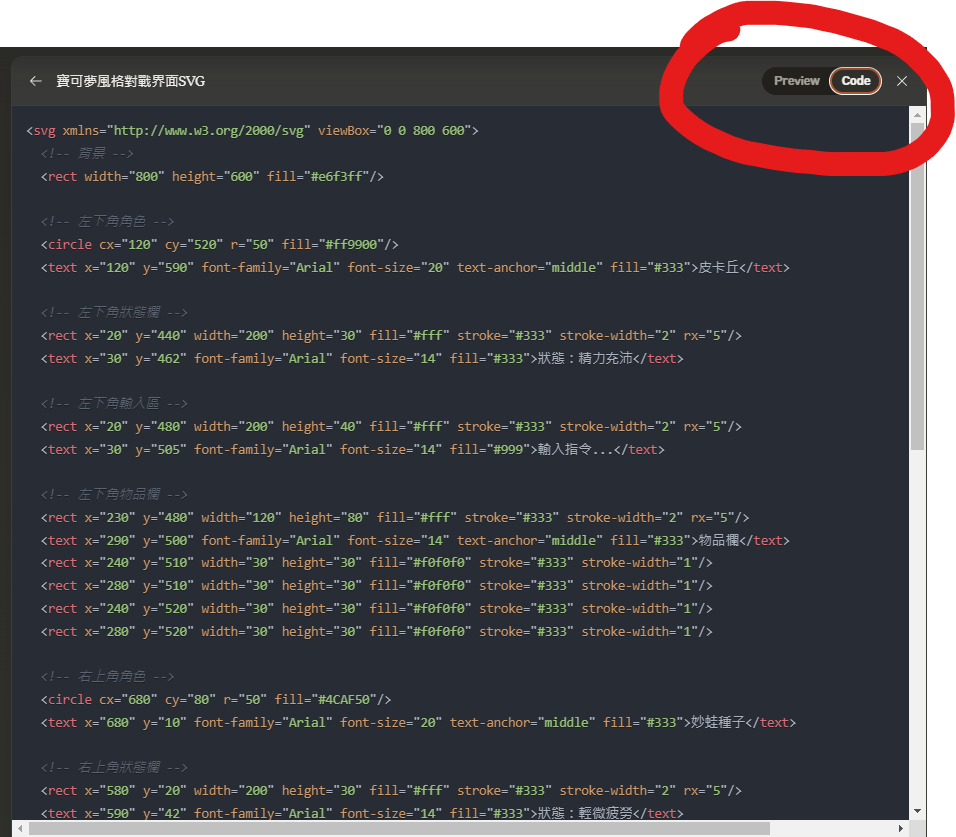Click the vertical scrollbar down arrow

coord(918,811)
